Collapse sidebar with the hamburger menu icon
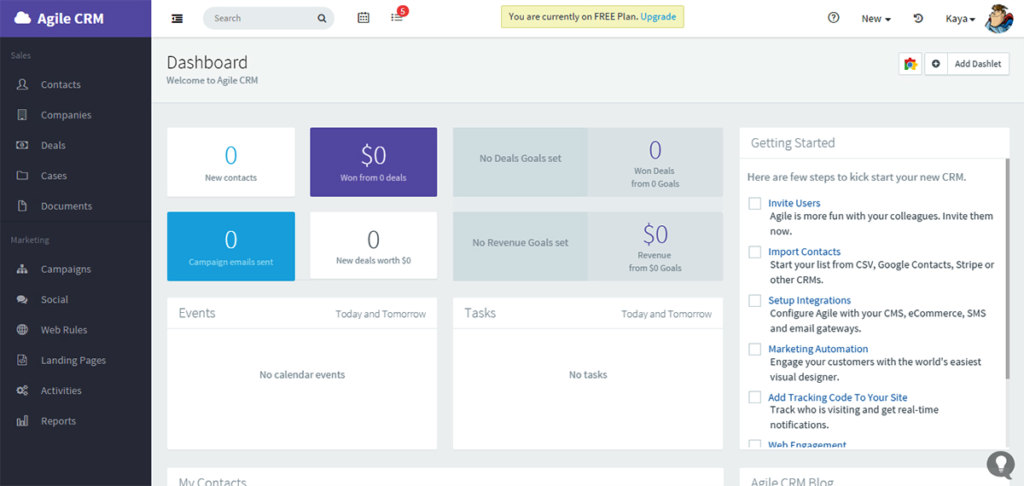Image resolution: width=1024 pixels, height=486 pixels. tap(177, 18)
